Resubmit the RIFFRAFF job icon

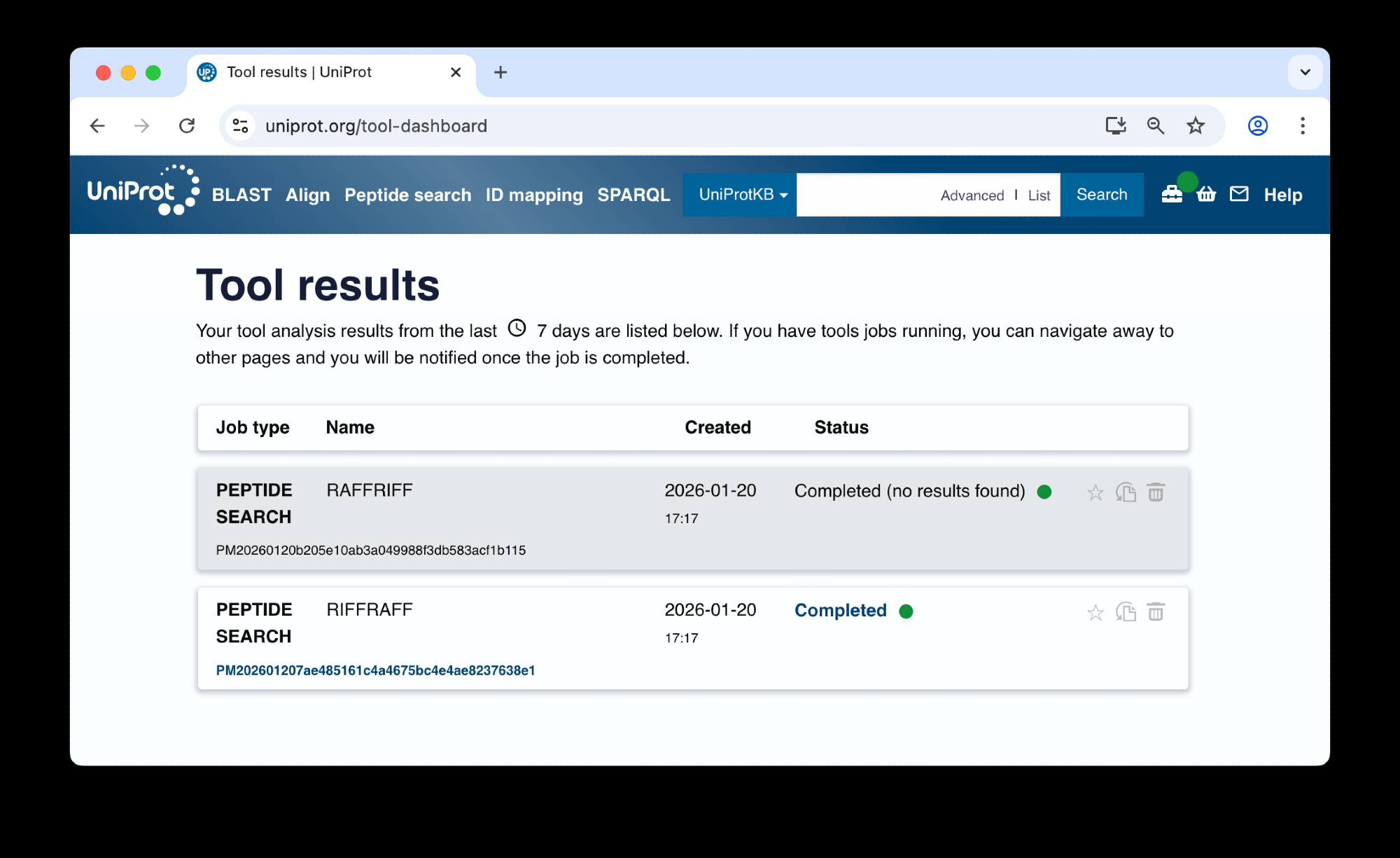point(1126,612)
